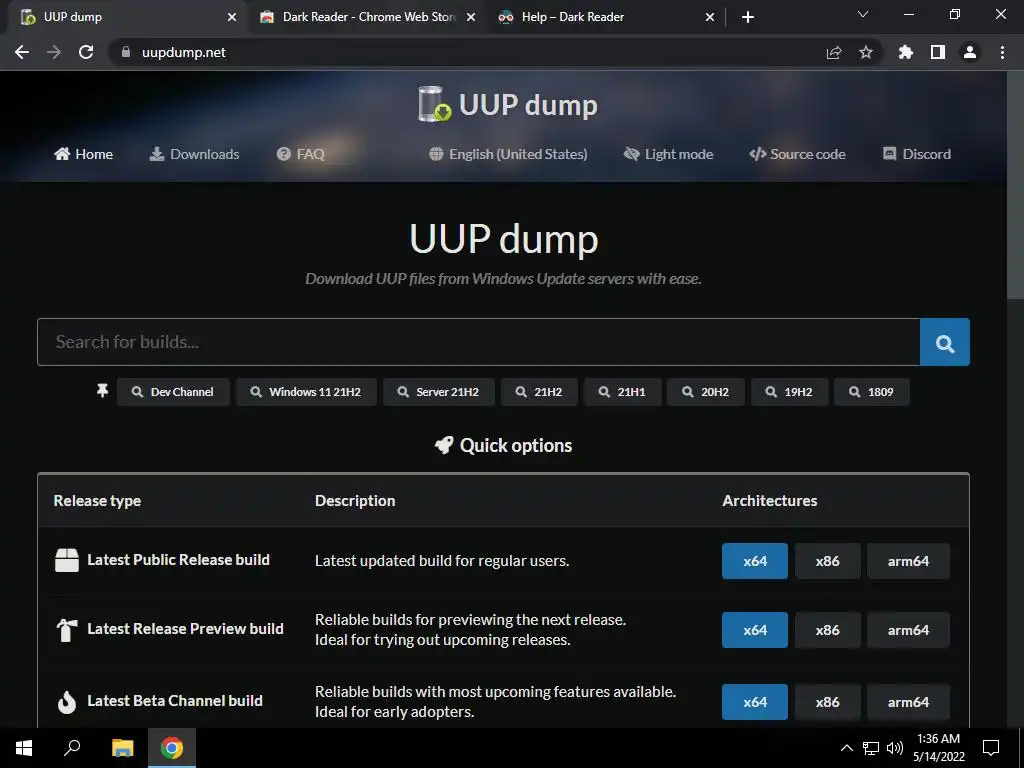Open the Downloads navigation link

pyautogui.click(x=195, y=154)
